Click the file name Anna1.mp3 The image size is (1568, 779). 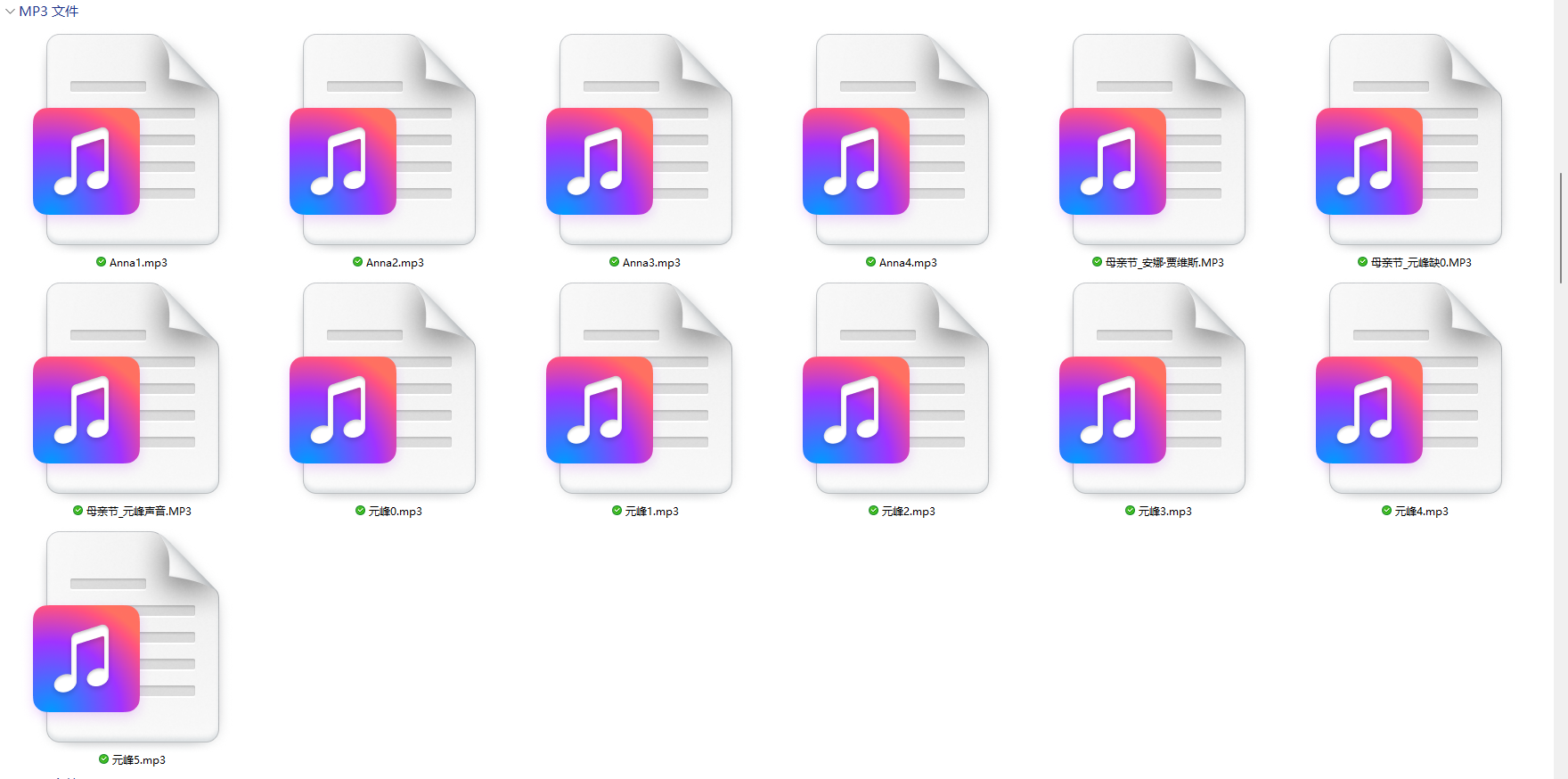[138, 263]
